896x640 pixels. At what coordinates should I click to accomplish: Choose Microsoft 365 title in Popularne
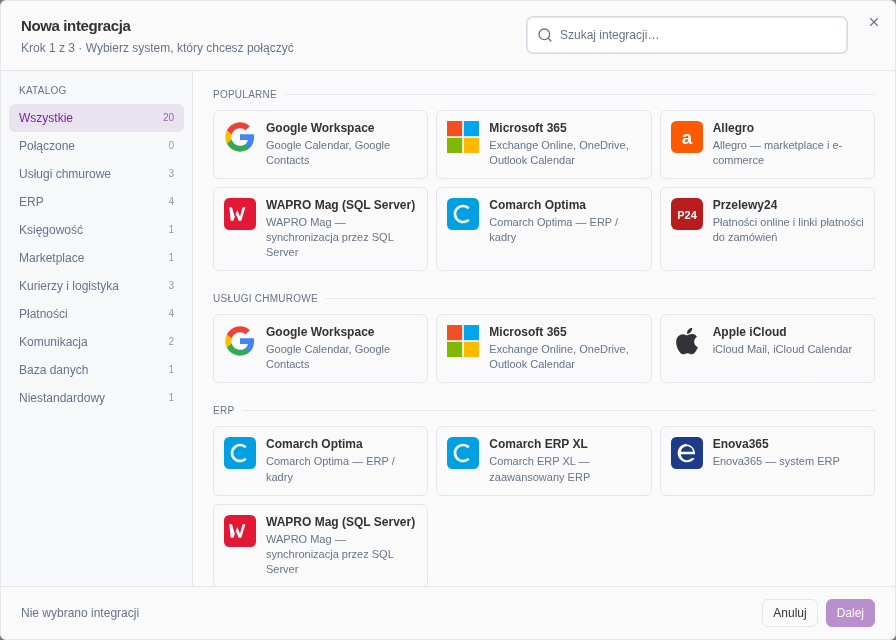[x=528, y=128]
